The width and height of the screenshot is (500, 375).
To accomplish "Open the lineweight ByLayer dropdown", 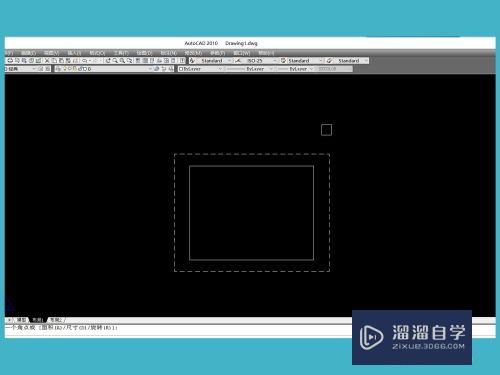I will pyautogui.click(x=295, y=69).
